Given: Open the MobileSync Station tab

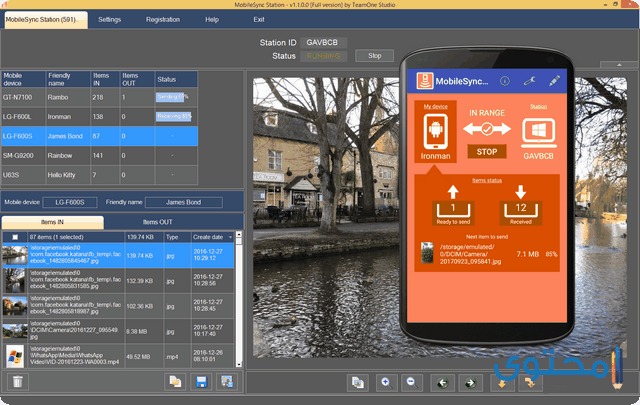Looking at the screenshot, I should click(x=46, y=20).
